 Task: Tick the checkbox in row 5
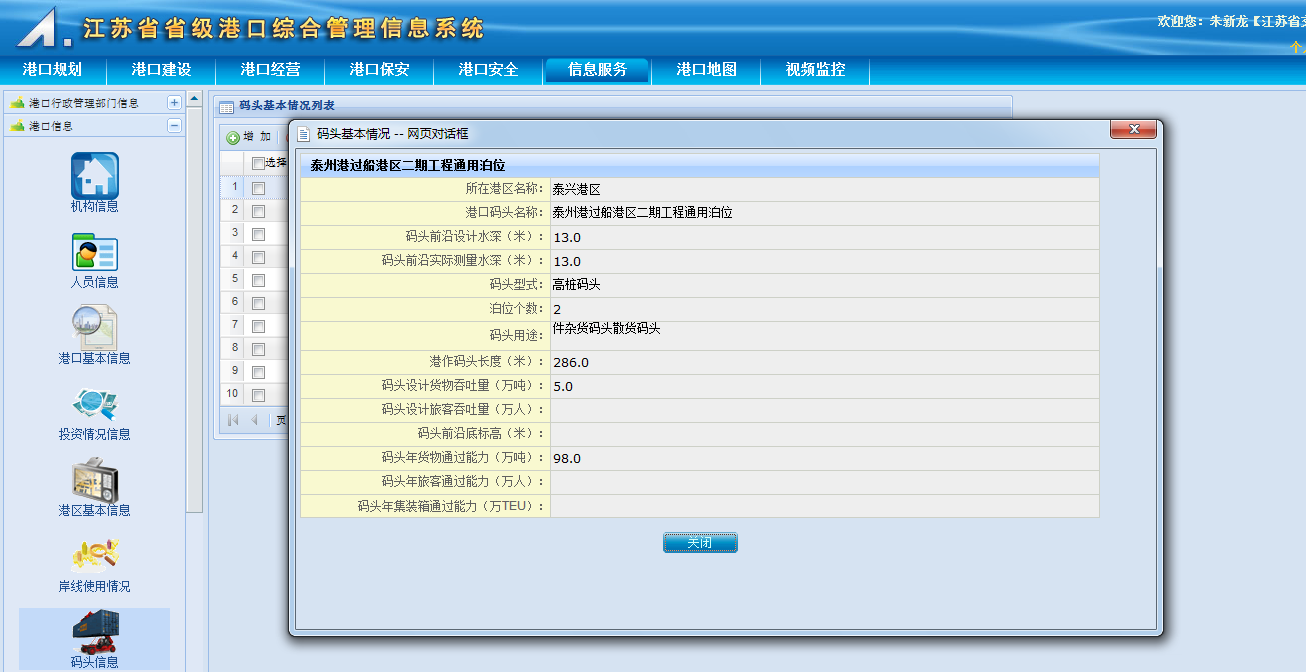[x=258, y=280]
